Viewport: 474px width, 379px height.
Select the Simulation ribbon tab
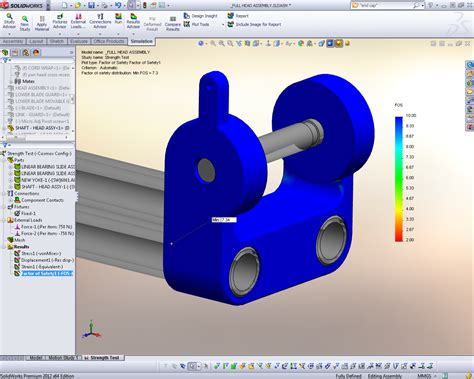(x=142, y=41)
